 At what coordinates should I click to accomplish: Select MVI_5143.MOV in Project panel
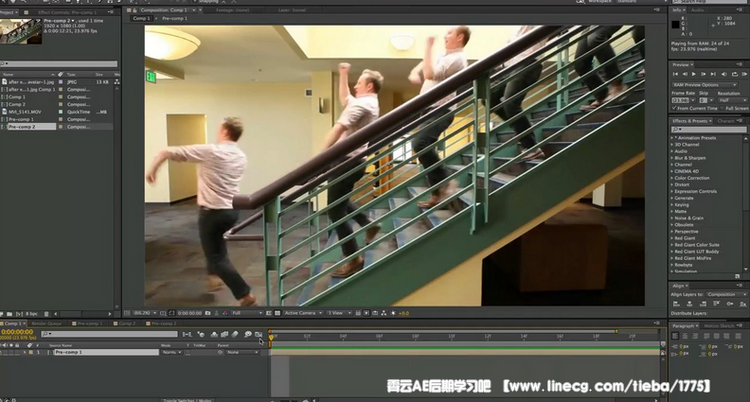pos(25,112)
